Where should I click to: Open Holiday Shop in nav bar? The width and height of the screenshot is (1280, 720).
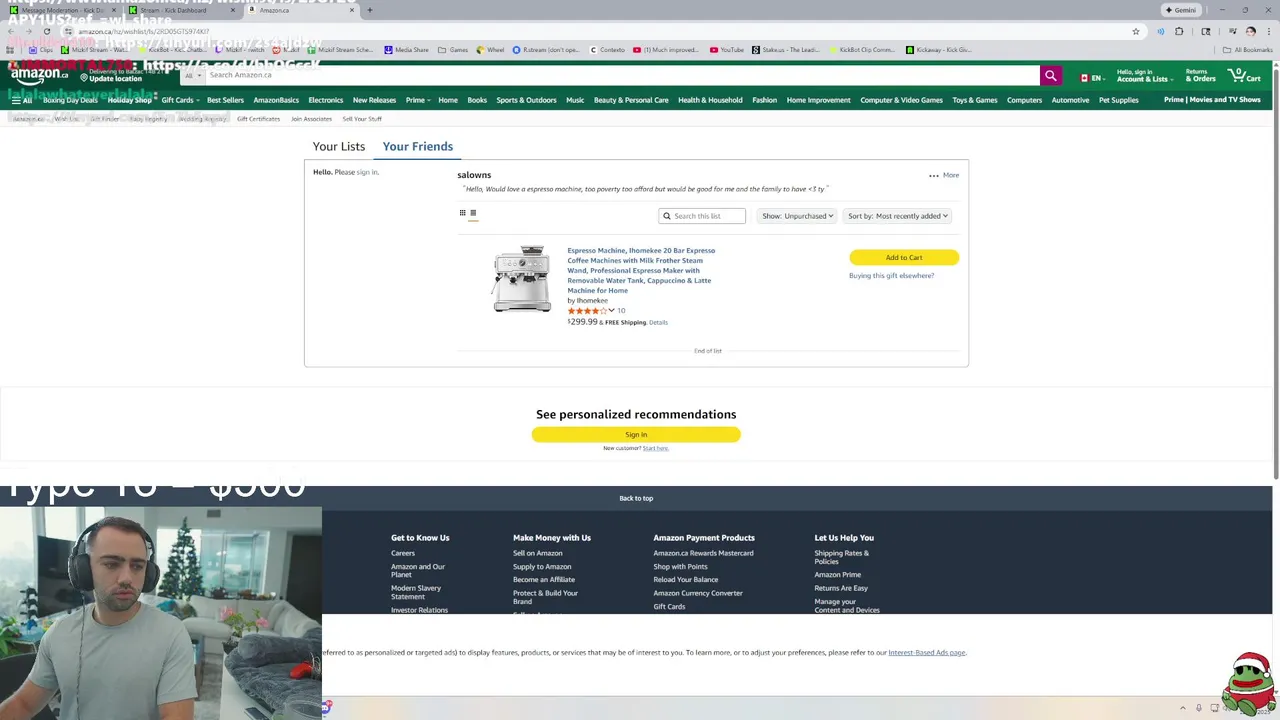[x=129, y=100]
